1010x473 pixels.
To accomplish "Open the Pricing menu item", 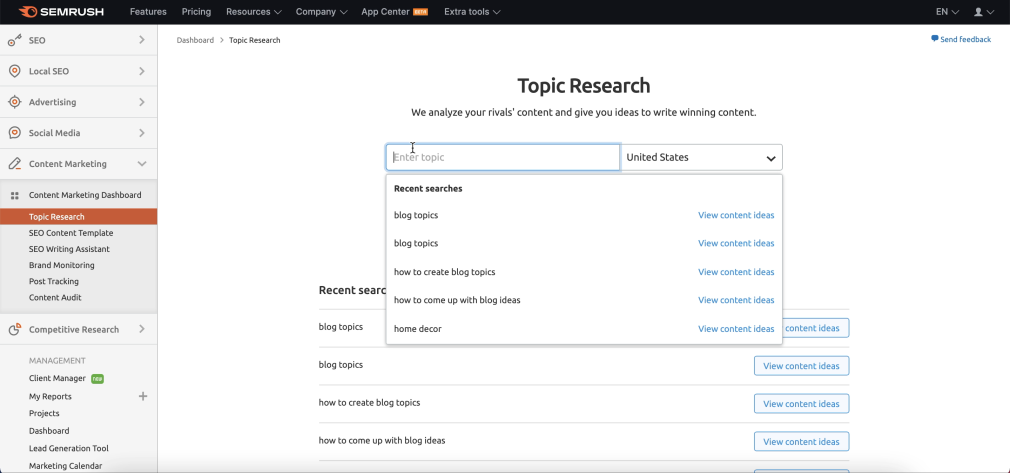I will 196,12.
